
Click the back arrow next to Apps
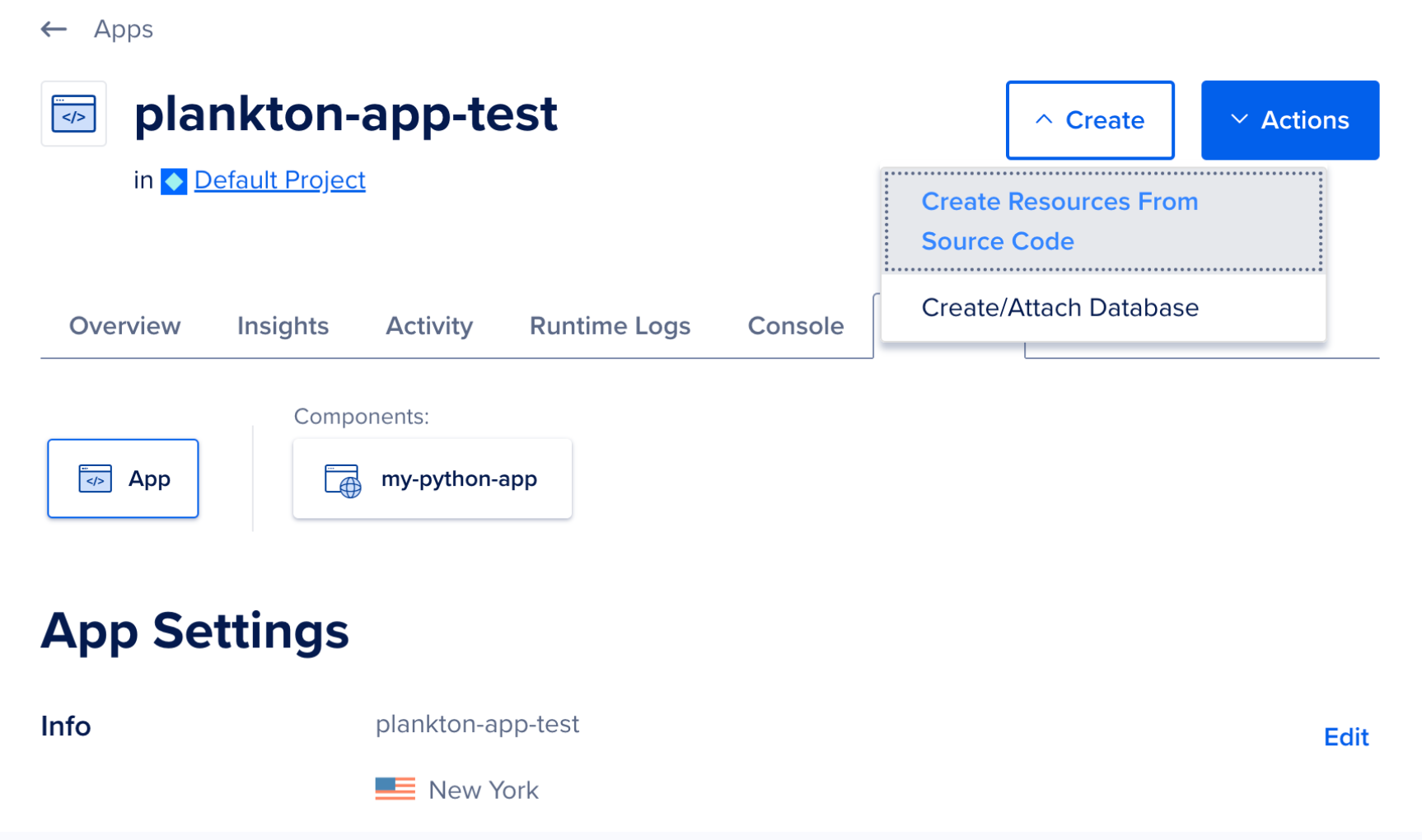(53, 29)
